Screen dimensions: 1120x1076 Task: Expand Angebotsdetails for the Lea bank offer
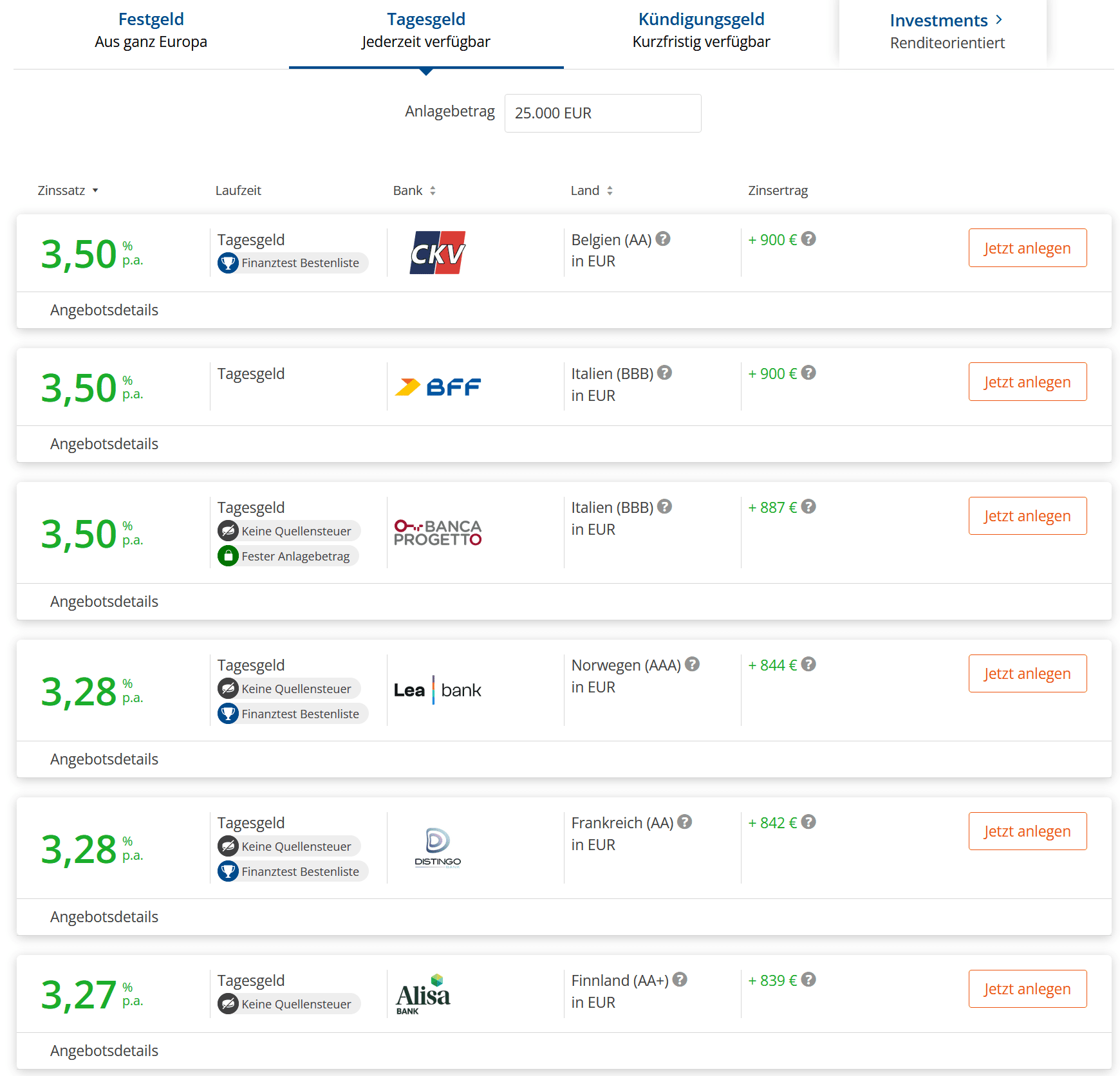click(x=104, y=759)
